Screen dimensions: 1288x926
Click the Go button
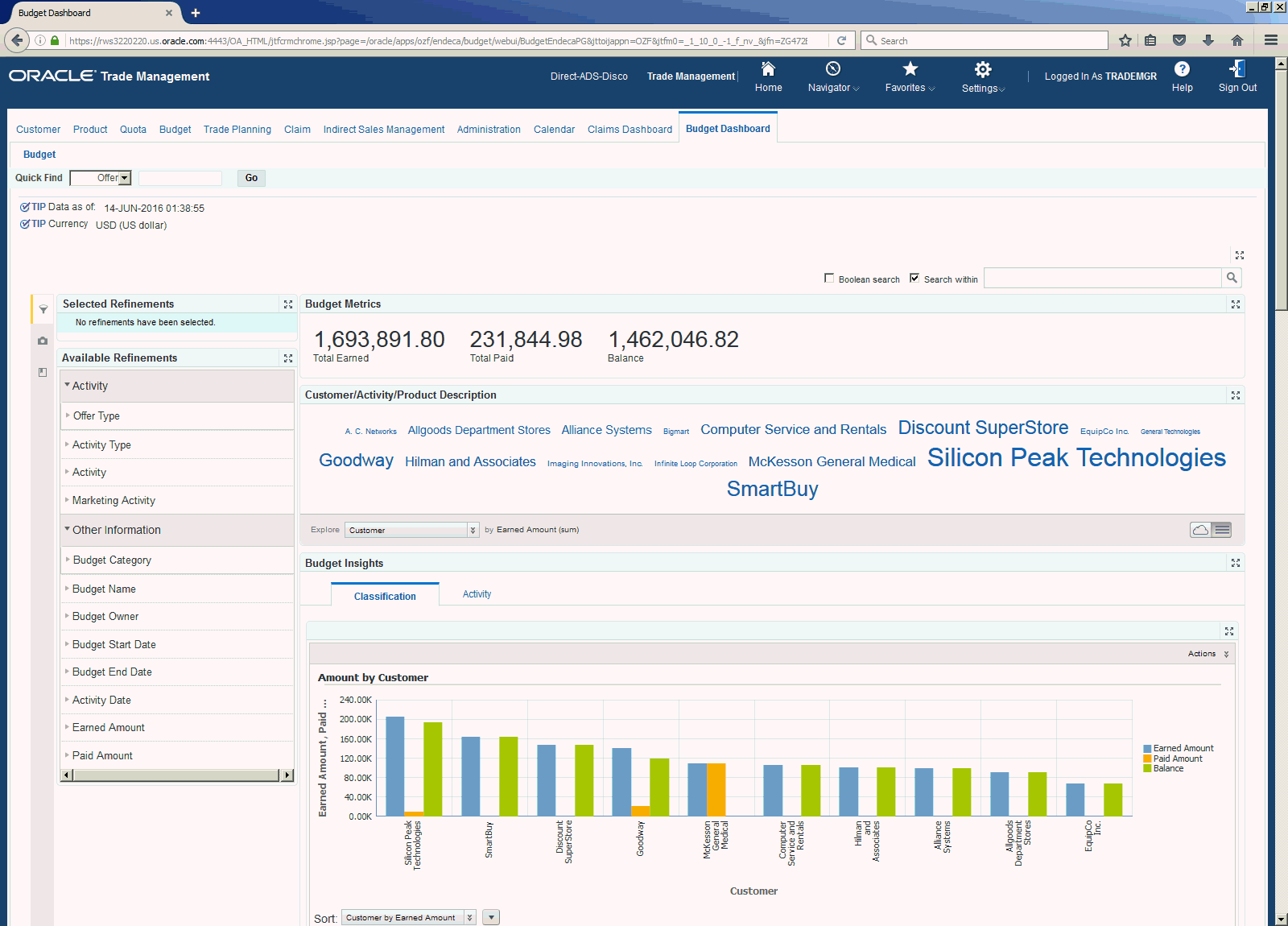(x=251, y=178)
